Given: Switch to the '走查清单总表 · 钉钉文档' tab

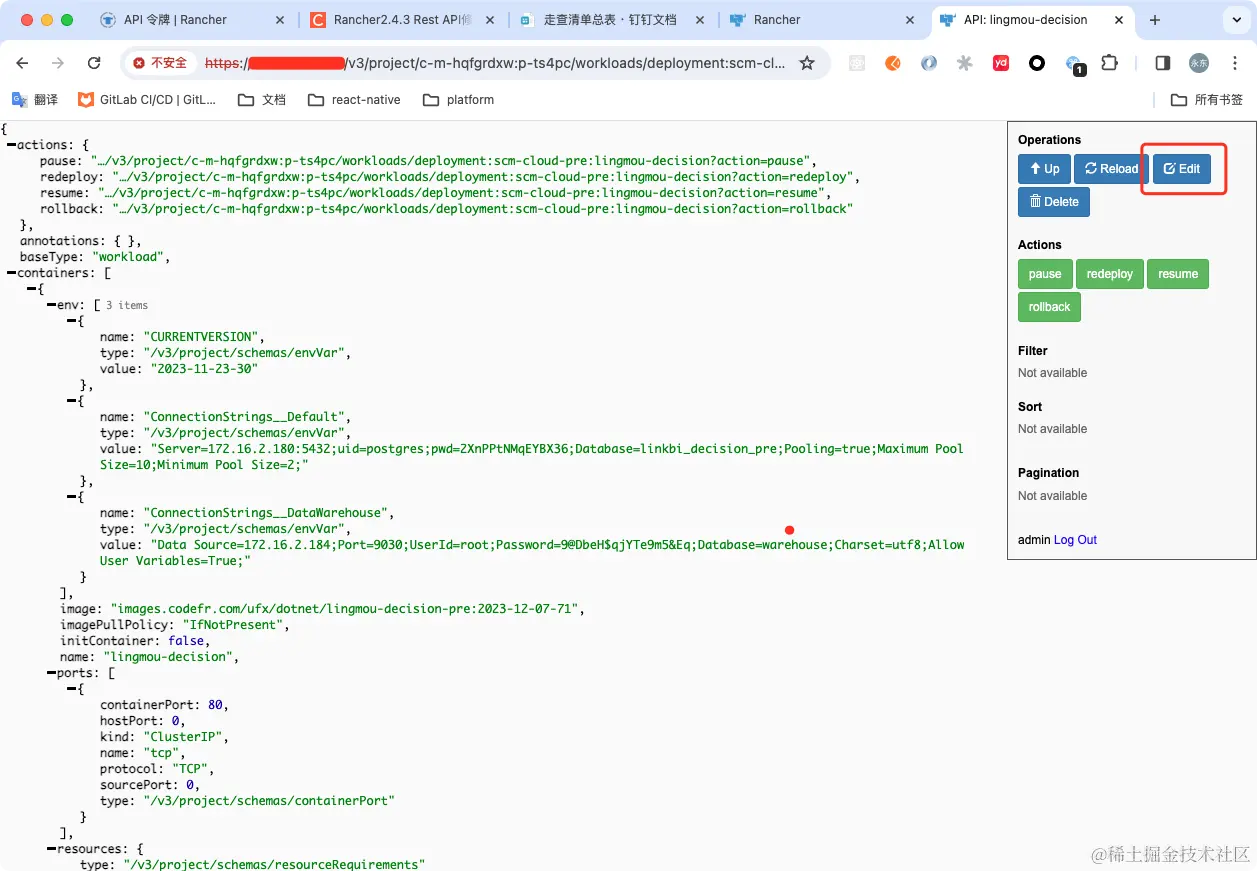Looking at the screenshot, I should [x=610, y=20].
